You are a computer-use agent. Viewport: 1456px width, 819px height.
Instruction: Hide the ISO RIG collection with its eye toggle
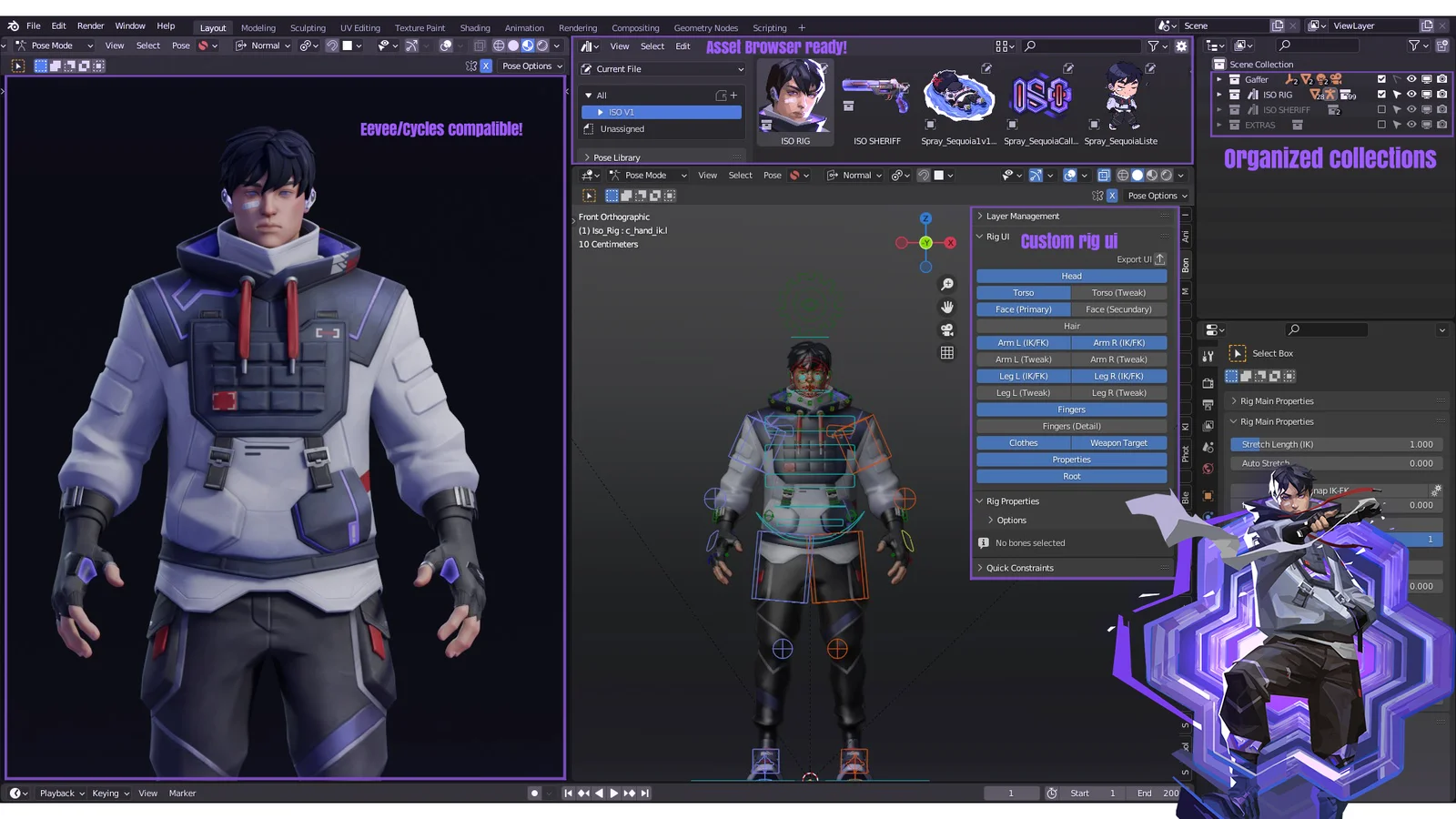[x=1410, y=95]
